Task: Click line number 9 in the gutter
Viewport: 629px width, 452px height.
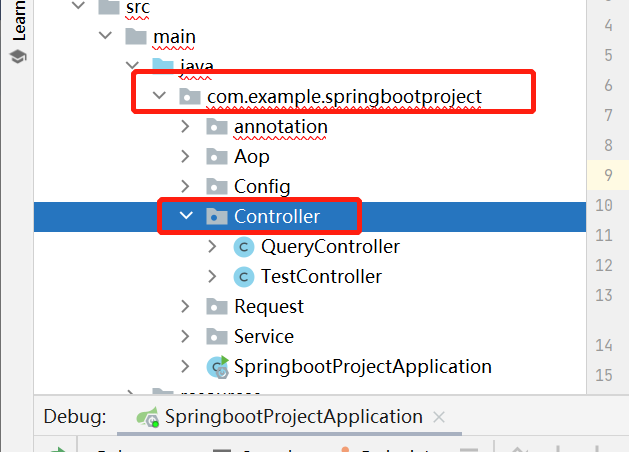Action: [608, 175]
